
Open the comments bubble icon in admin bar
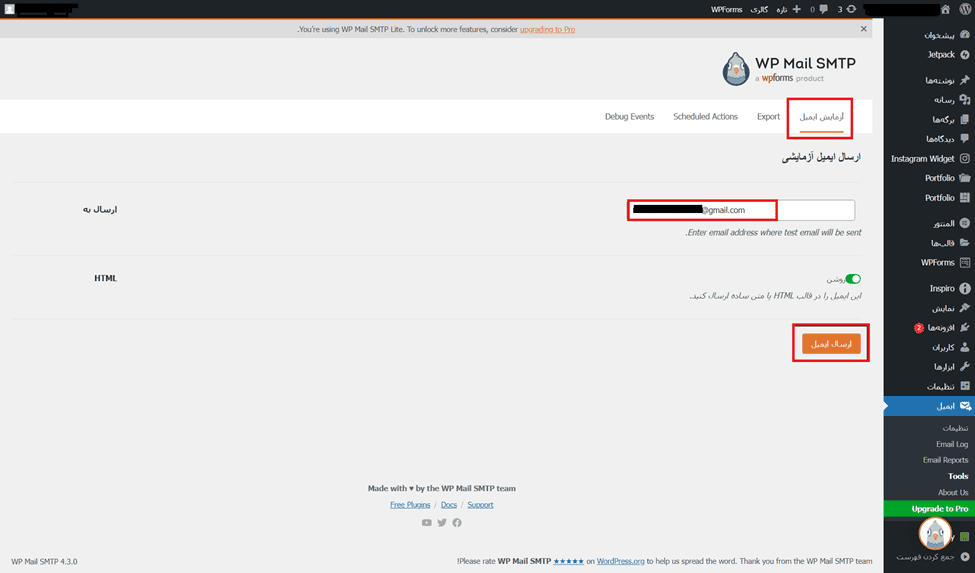822,9
